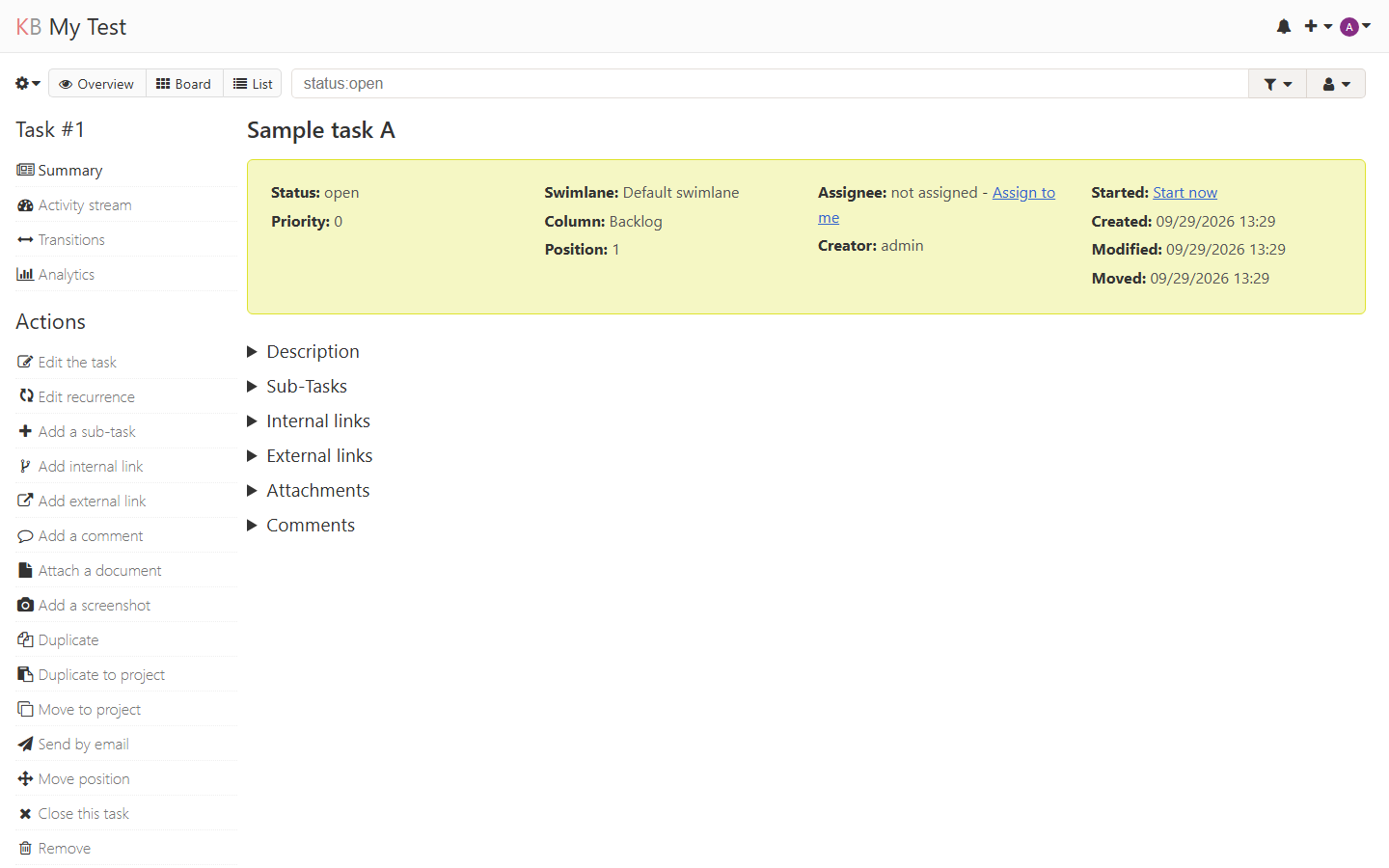Image resolution: width=1389 pixels, height=868 pixels.
Task: Click the Move position arrows icon
Action: point(25,779)
